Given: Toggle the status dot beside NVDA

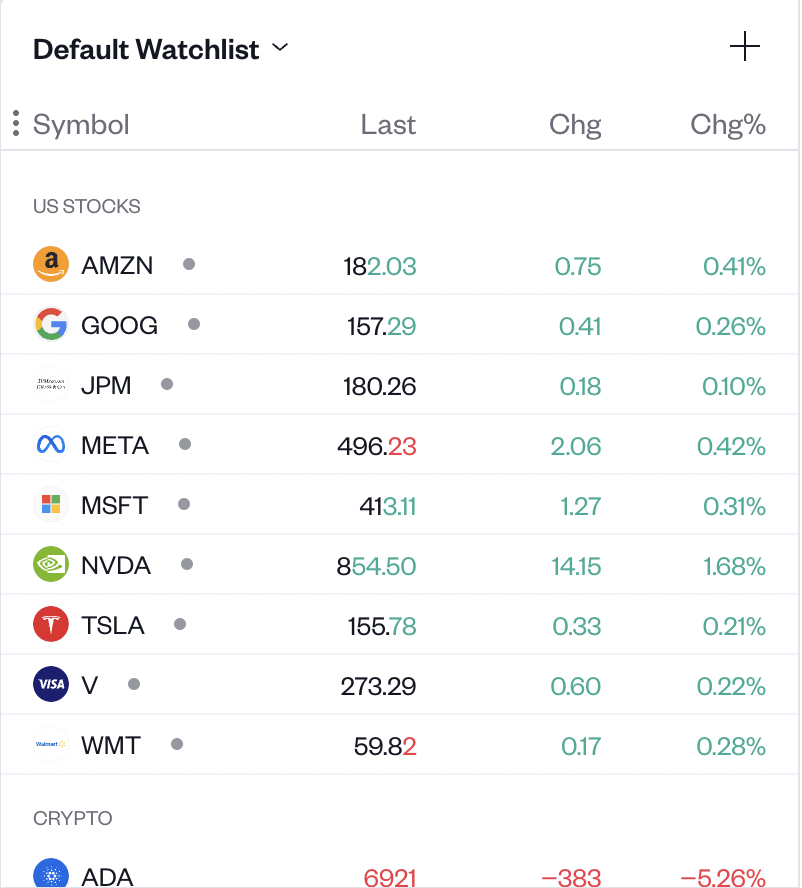Looking at the screenshot, I should click(x=187, y=564).
